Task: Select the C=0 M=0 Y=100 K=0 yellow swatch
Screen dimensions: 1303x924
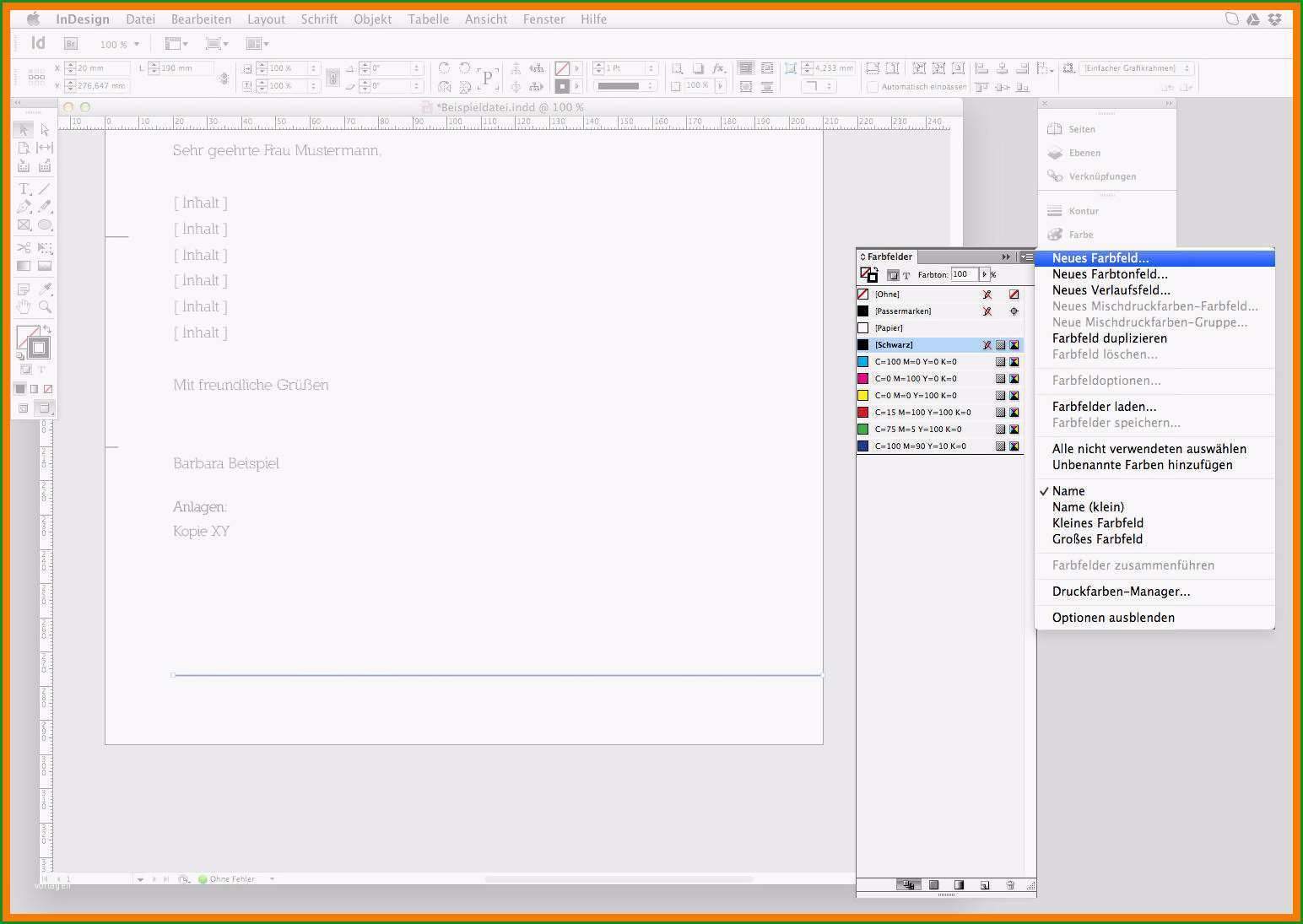Action: [x=940, y=396]
